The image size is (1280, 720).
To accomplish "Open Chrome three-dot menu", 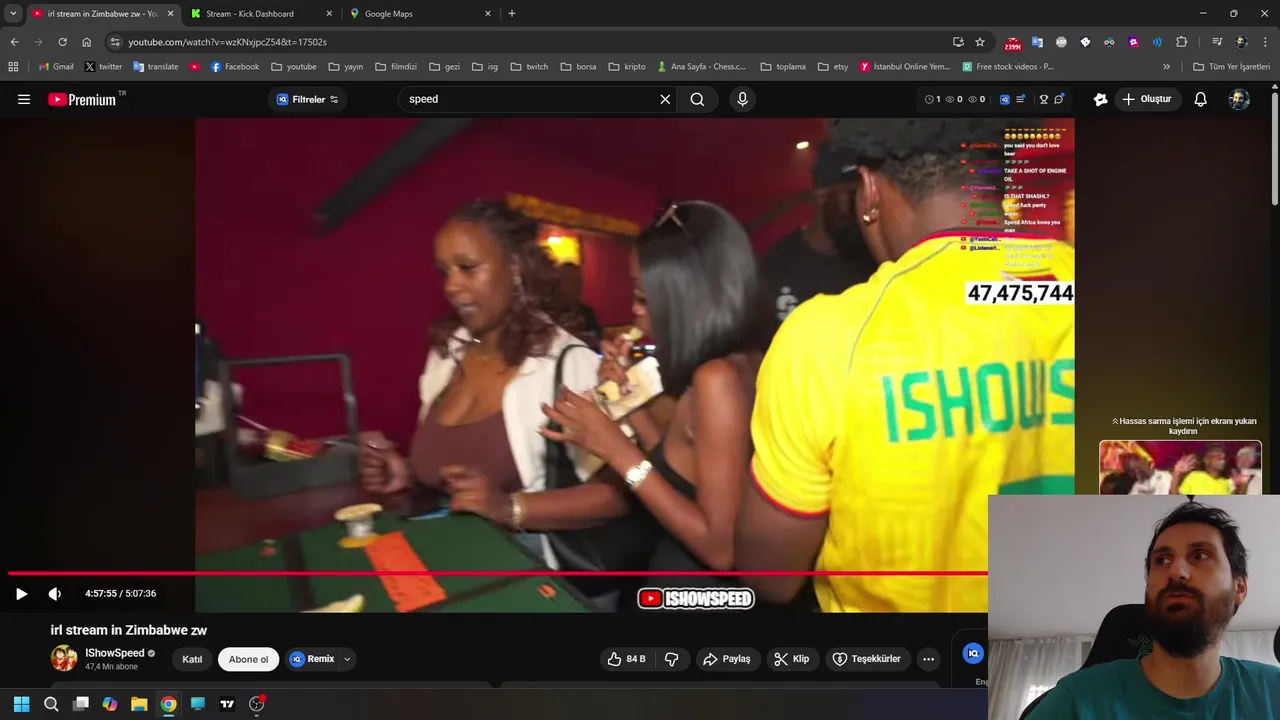I will (1265, 42).
